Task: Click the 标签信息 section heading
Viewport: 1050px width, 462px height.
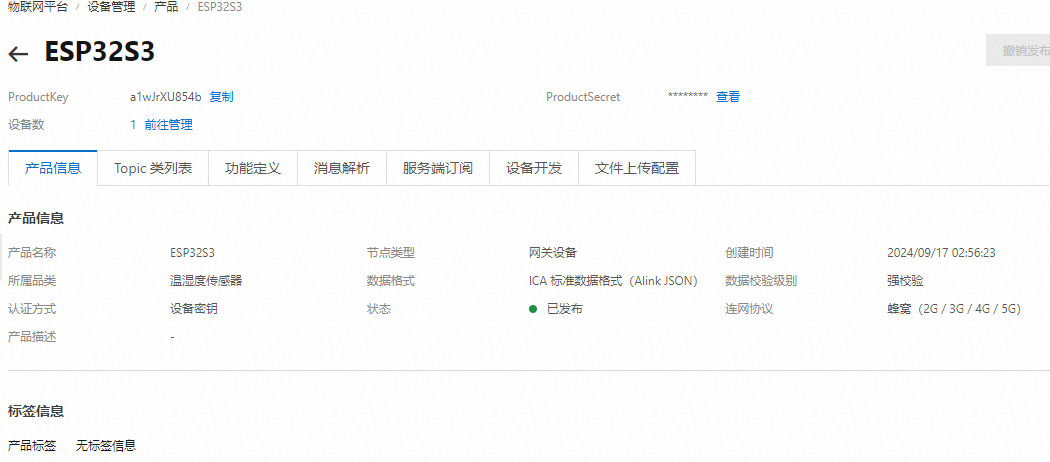Action: 36,410
